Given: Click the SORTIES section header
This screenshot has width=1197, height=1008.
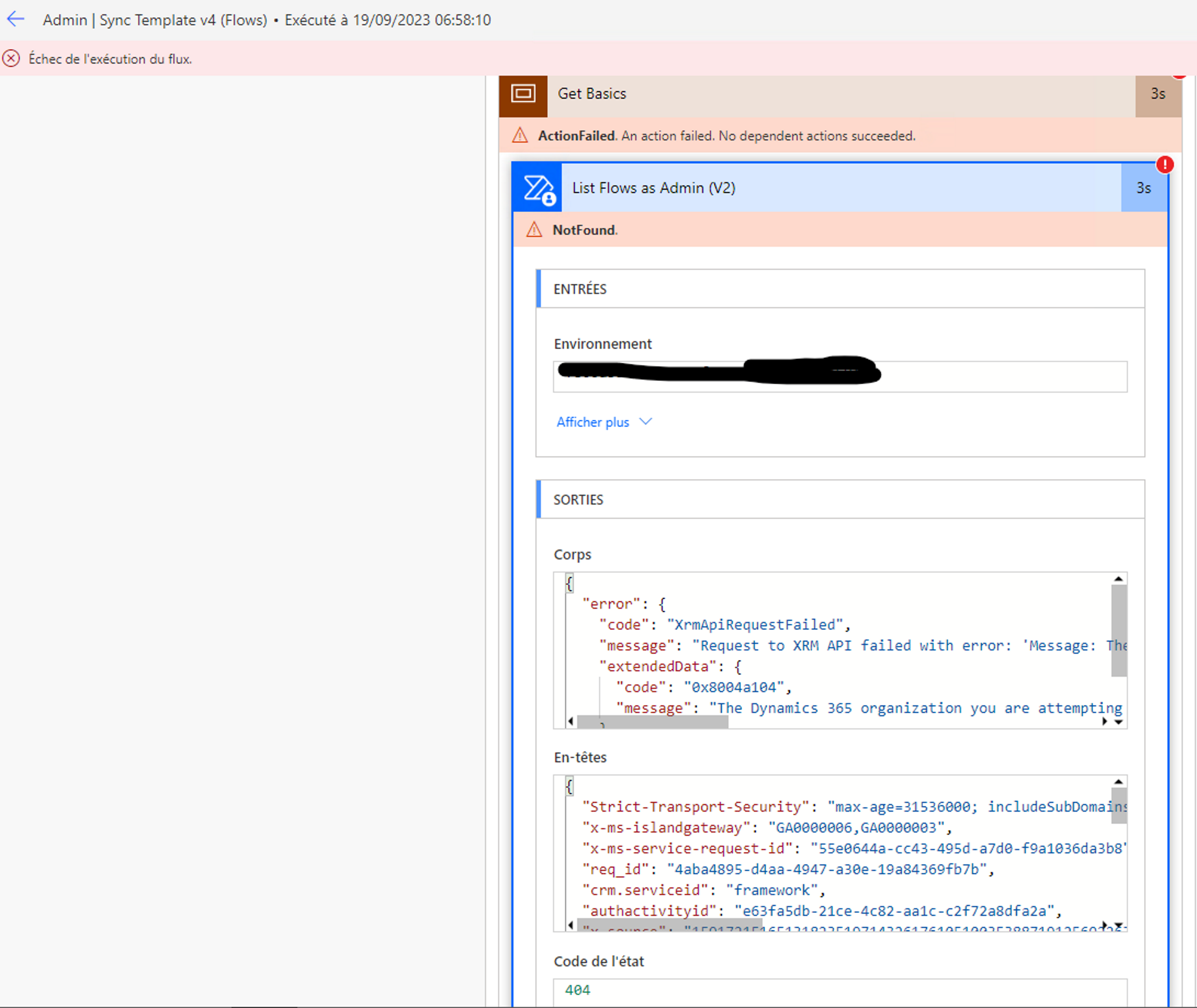Looking at the screenshot, I should tap(578, 499).
